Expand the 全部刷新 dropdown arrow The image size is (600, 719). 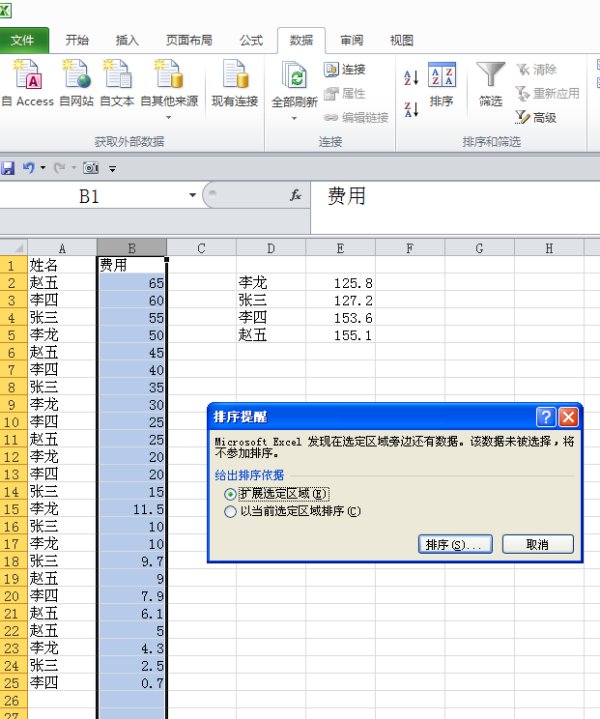pos(294,118)
